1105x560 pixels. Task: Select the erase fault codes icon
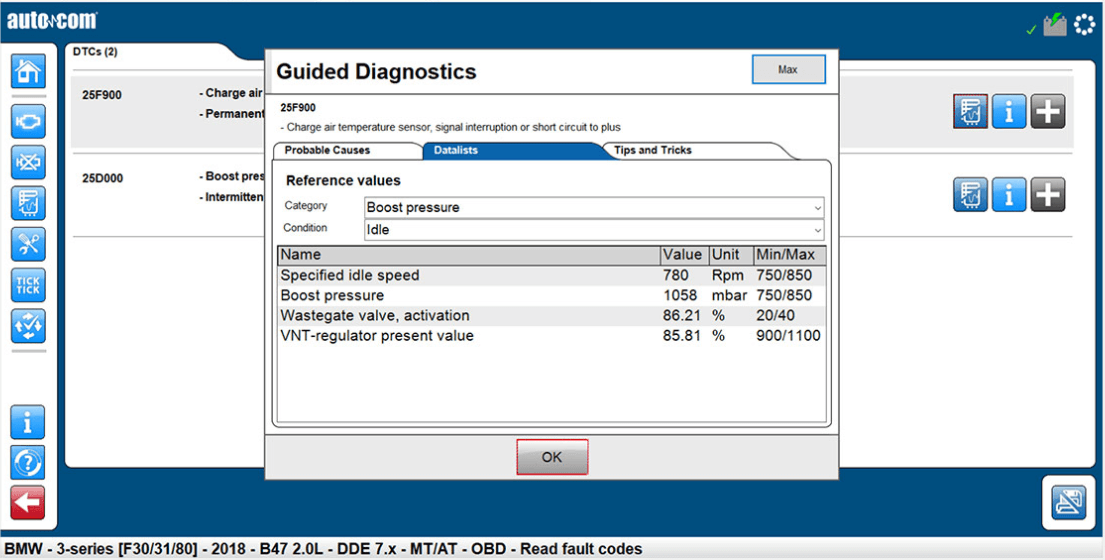[27, 161]
